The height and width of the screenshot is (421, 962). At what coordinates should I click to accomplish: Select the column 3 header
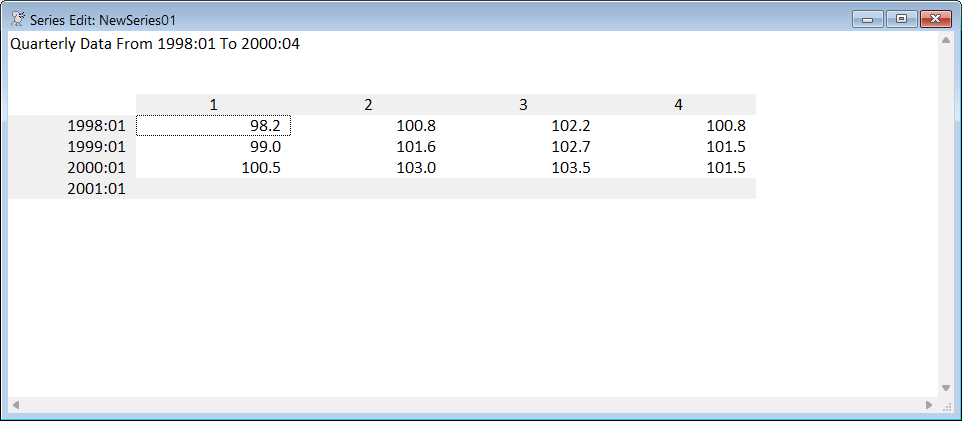(523, 105)
